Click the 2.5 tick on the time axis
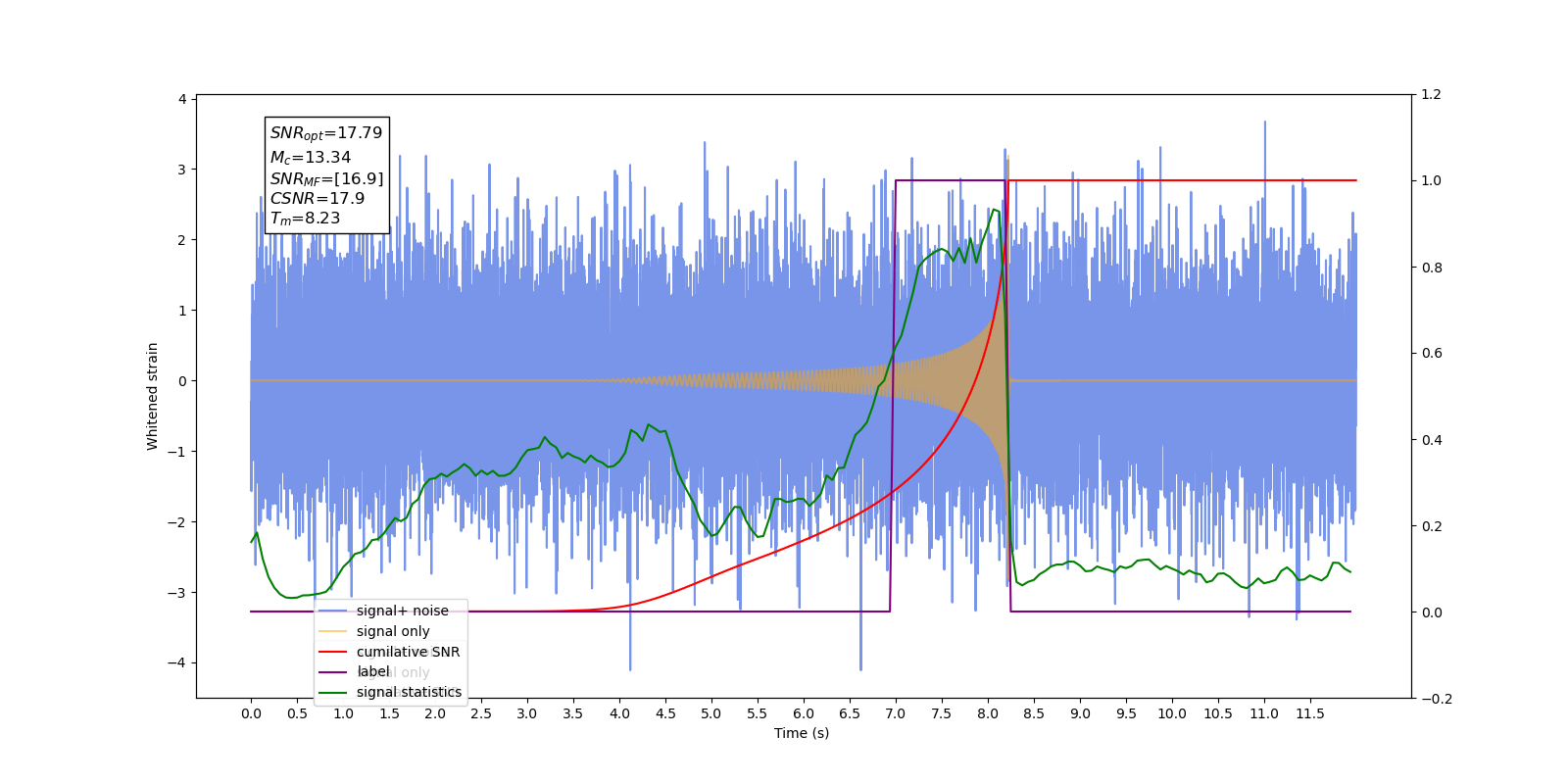This screenshot has height=784, width=1568. pyautogui.click(x=481, y=713)
